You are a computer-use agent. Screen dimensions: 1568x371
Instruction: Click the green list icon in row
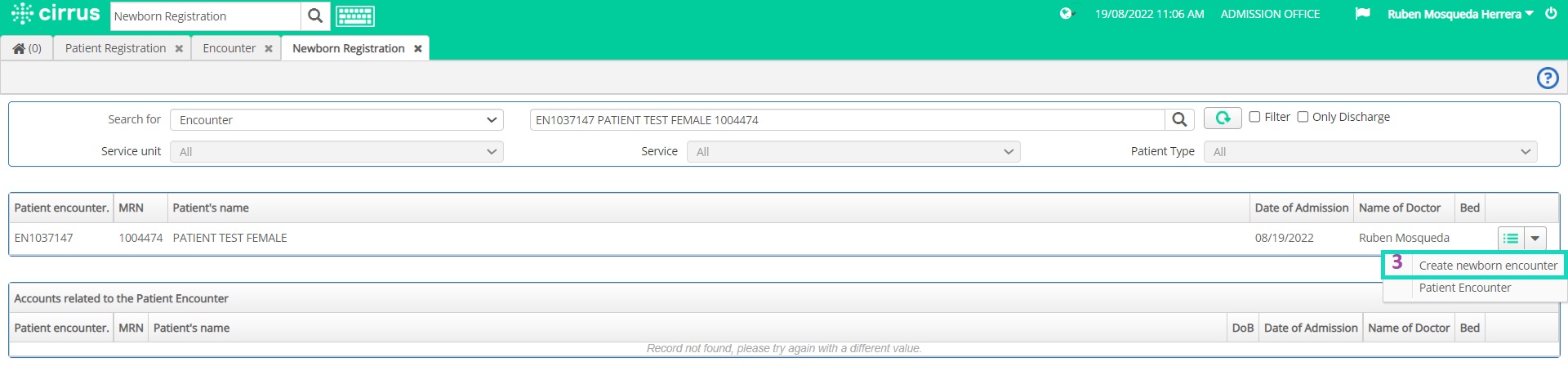click(1511, 239)
